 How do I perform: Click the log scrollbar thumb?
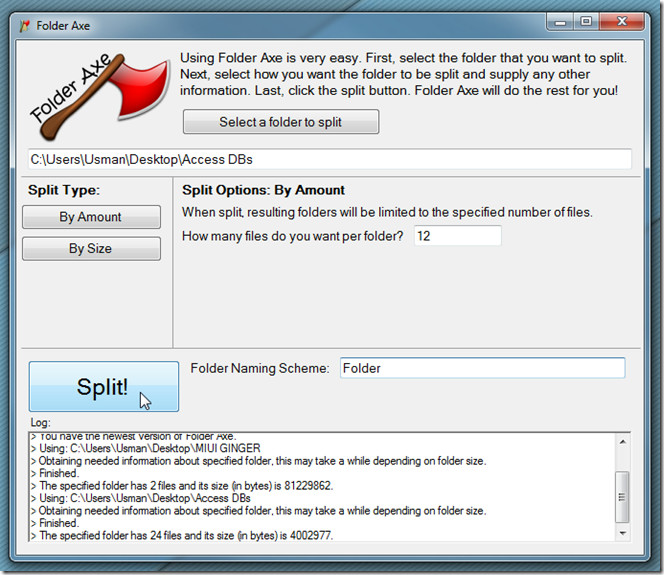tap(622, 497)
